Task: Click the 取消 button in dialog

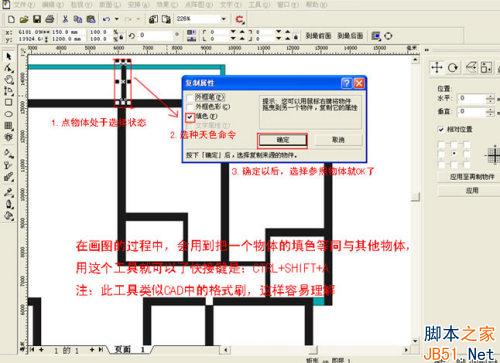Action: click(338, 140)
